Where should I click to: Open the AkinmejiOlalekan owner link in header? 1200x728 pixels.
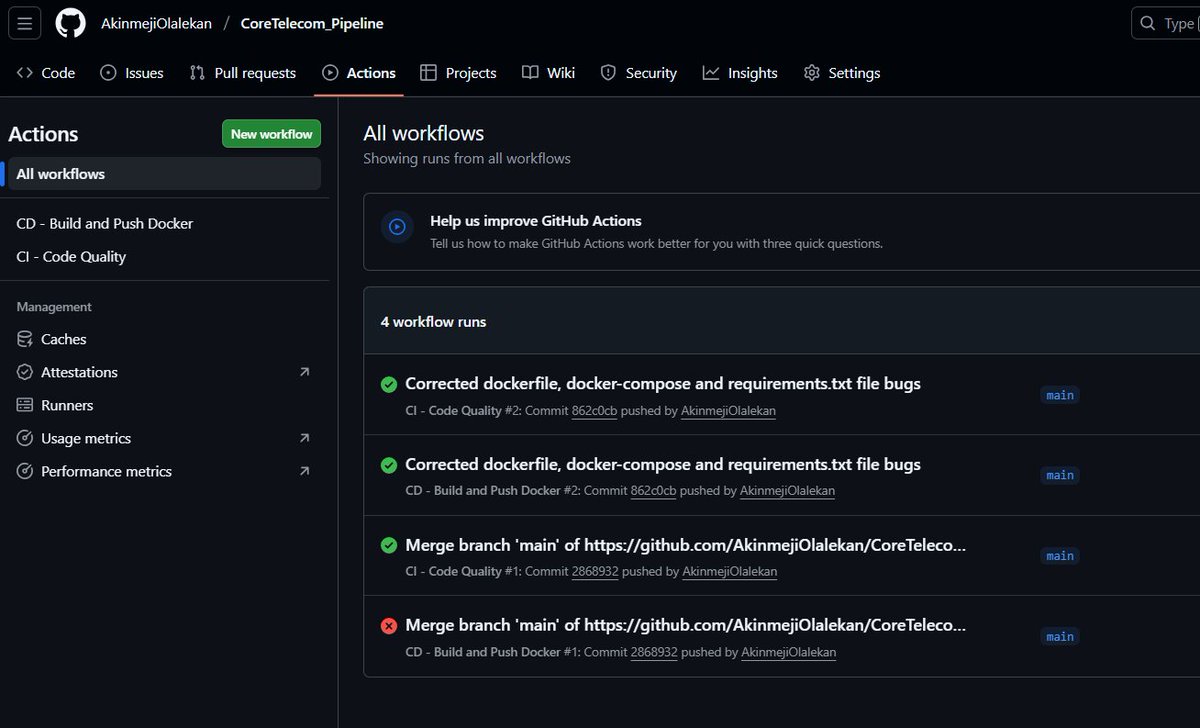pyautogui.click(x=156, y=23)
